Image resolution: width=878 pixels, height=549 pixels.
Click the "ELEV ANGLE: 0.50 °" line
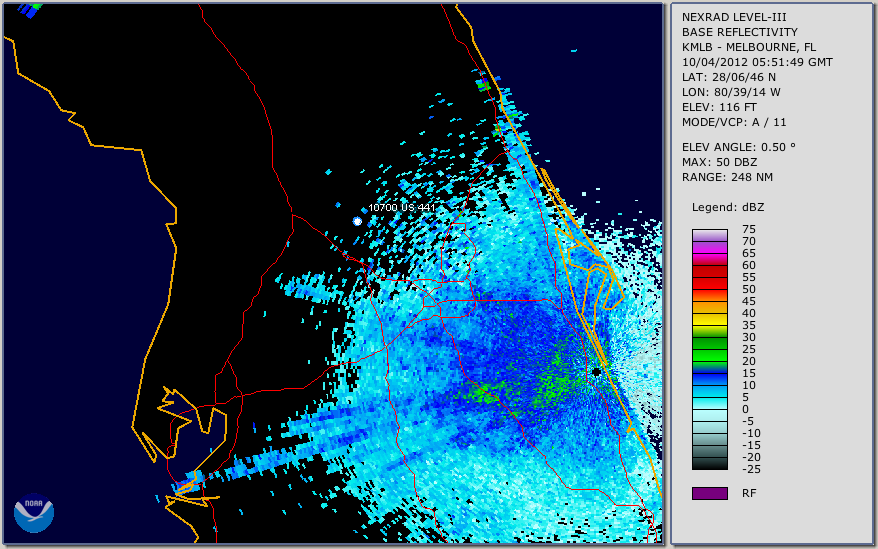click(739, 147)
